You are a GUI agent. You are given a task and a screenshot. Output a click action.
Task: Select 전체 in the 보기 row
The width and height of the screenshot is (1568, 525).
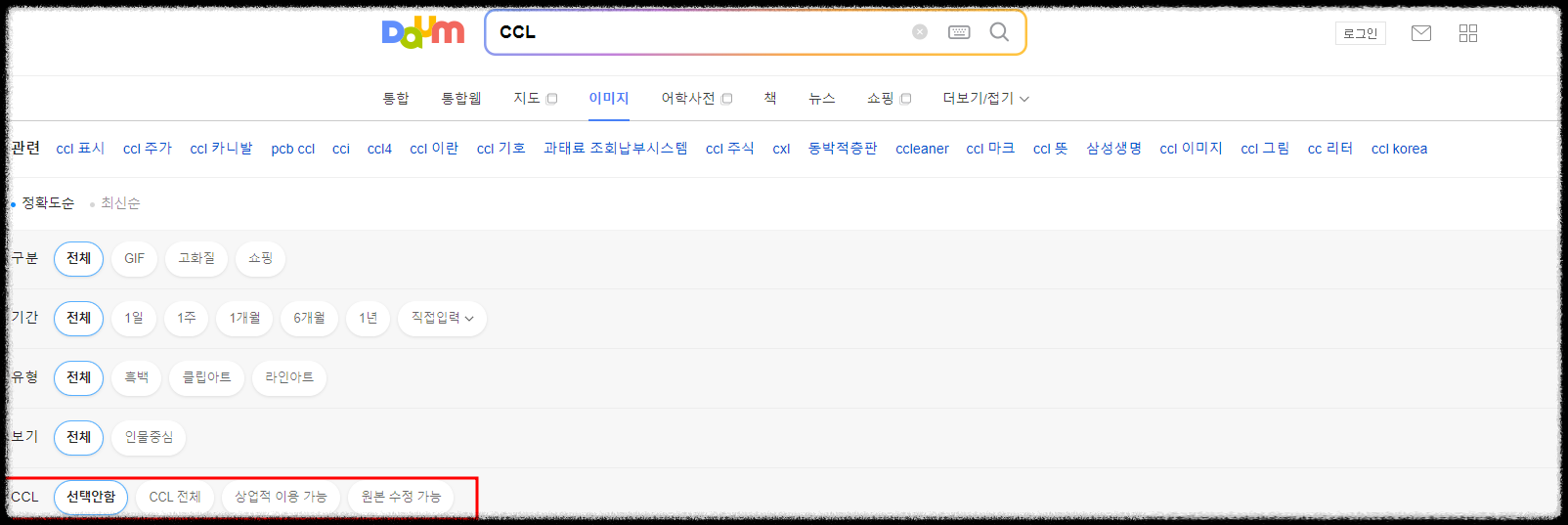pyautogui.click(x=78, y=438)
